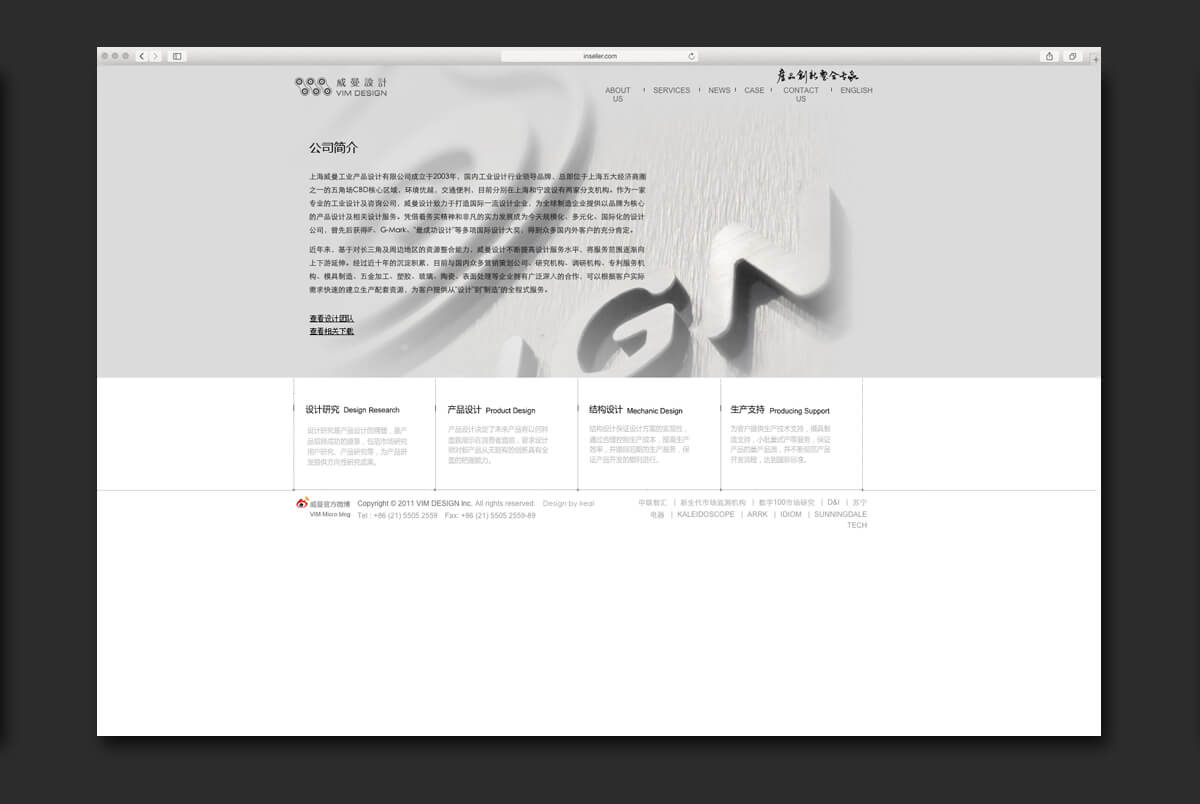
Task: Click the 查看相关下载 link
Action: pyautogui.click(x=331, y=331)
